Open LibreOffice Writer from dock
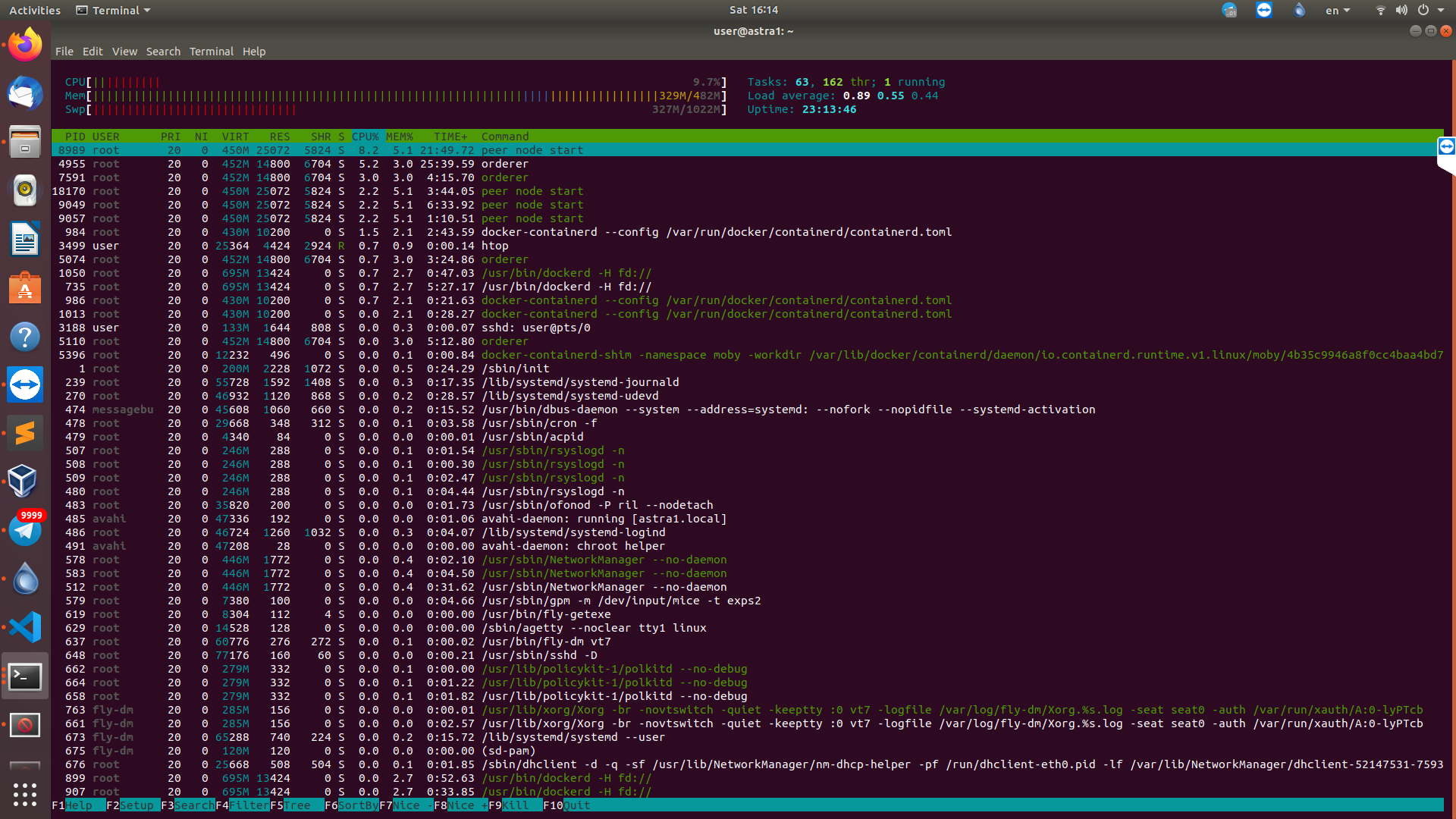Screen dimensions: 1456x819 point(25,240)
